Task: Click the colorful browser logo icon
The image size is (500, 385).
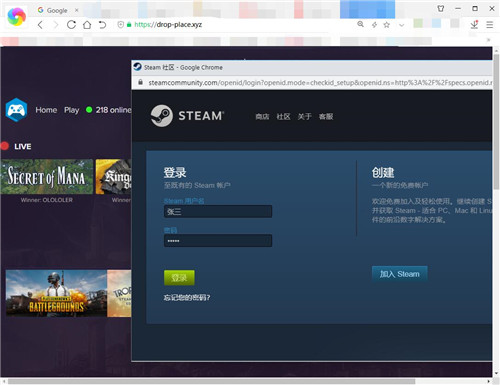Action: [17, 16]
